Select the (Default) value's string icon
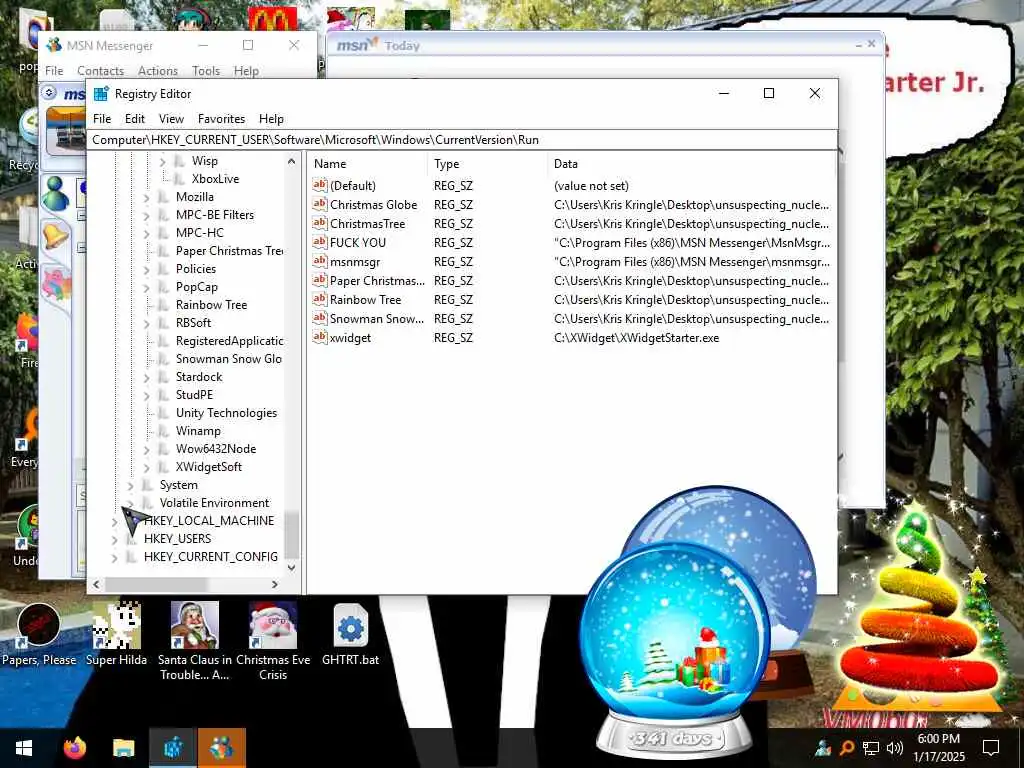The height and width of the screenshot is (768, 1024). [319, 185]
